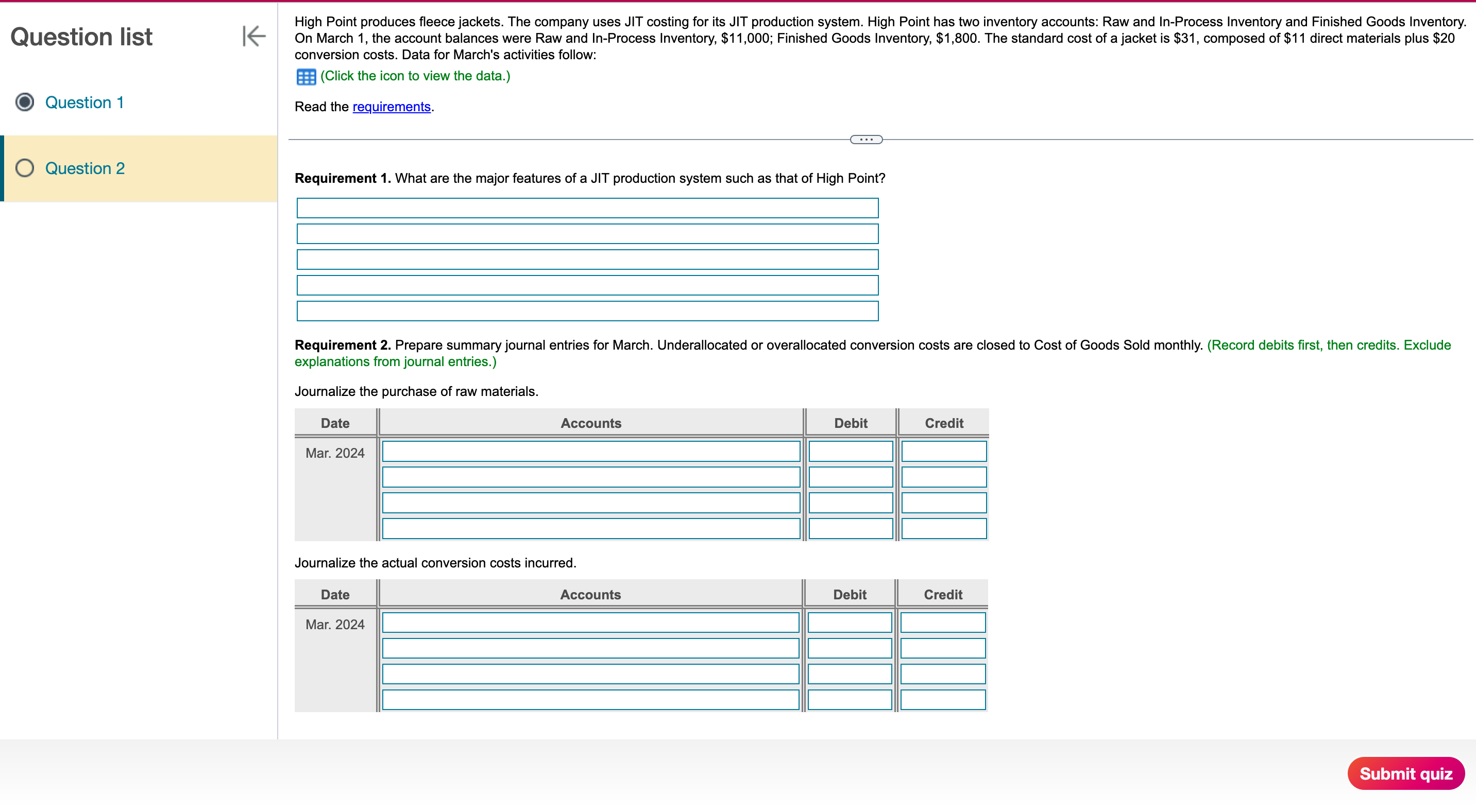Click the first Debit field for raw materials entry
The image size is (1476, 812).
pos(850,451)
